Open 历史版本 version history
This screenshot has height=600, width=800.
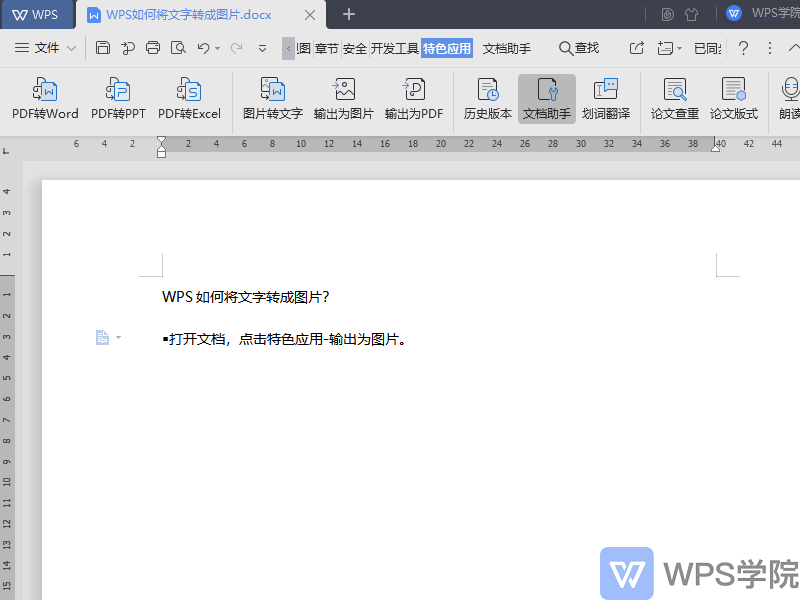[487, 99]
